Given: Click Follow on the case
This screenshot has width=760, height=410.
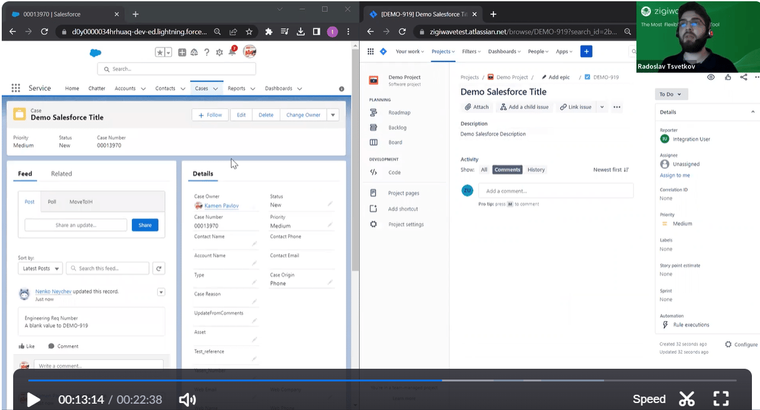Looking at the screenshot, I should pos(210,115).
